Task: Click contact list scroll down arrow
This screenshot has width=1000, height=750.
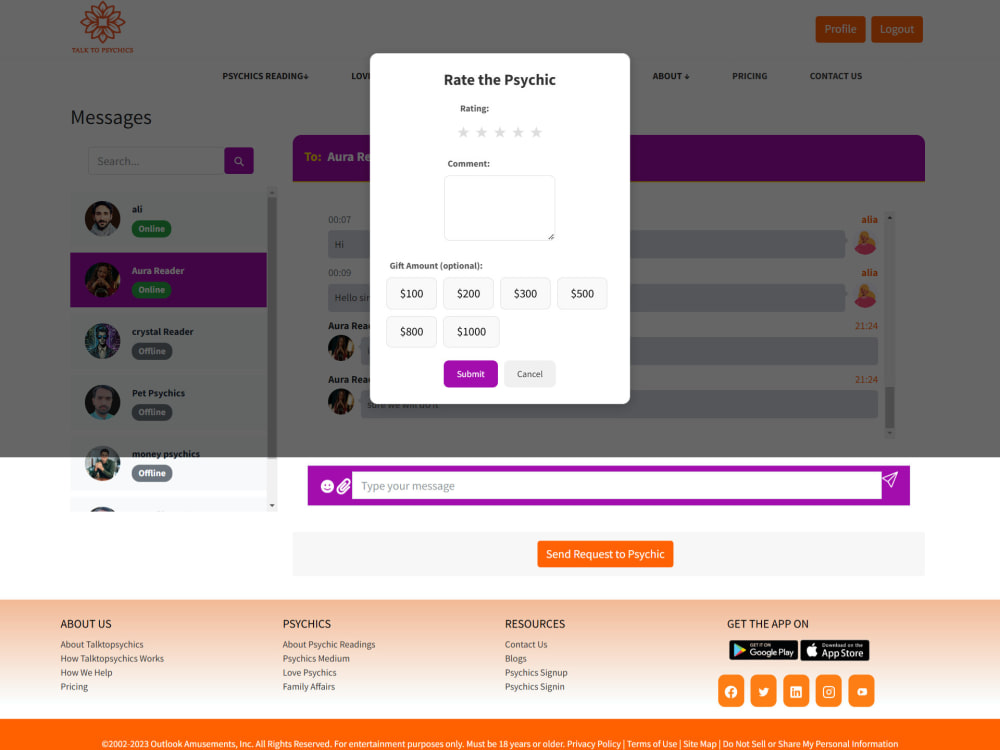Action: tap(272, 506)
